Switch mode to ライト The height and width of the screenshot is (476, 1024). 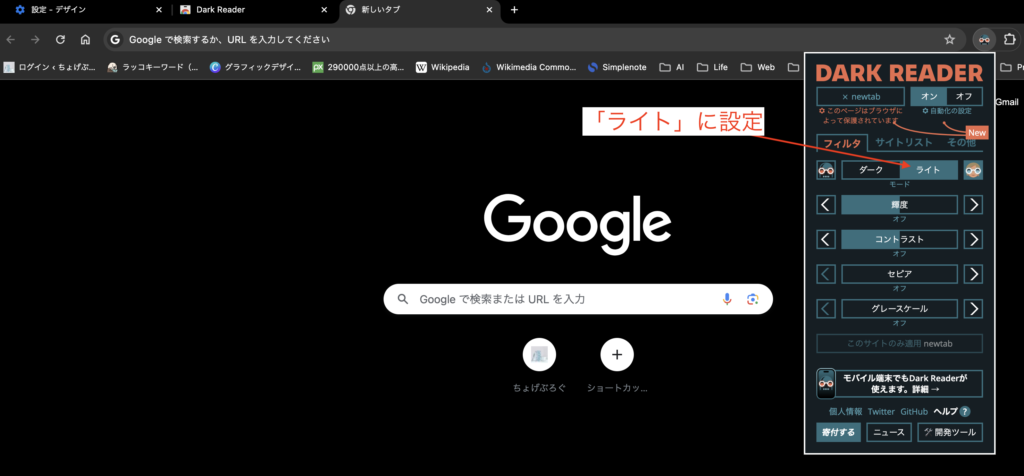[928, 170]
